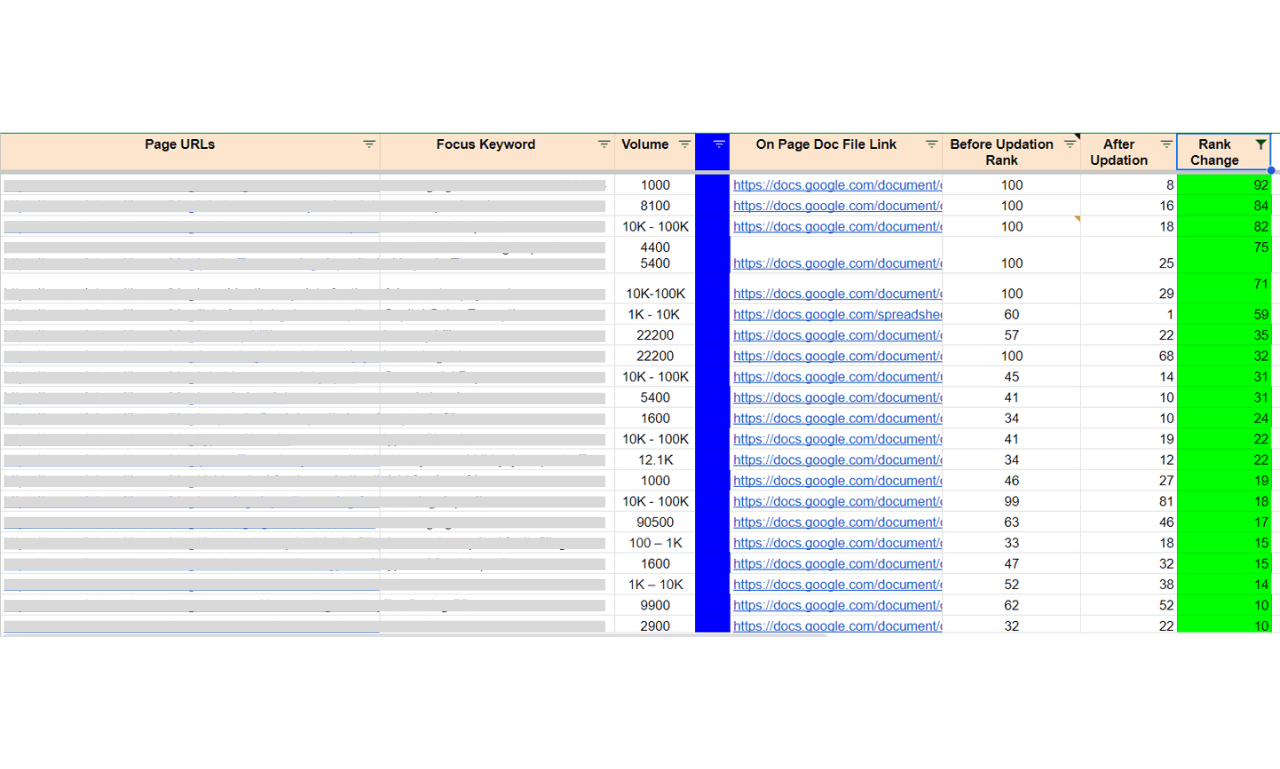Open the After Updation column filter
The height and width of the screenshot is (769, 1280).
click(1166, 144)
